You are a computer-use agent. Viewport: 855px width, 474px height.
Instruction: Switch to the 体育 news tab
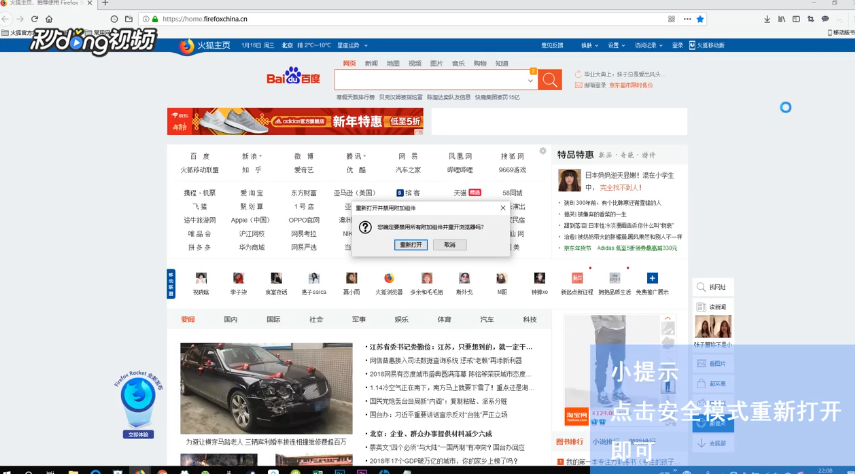(444, 319)
